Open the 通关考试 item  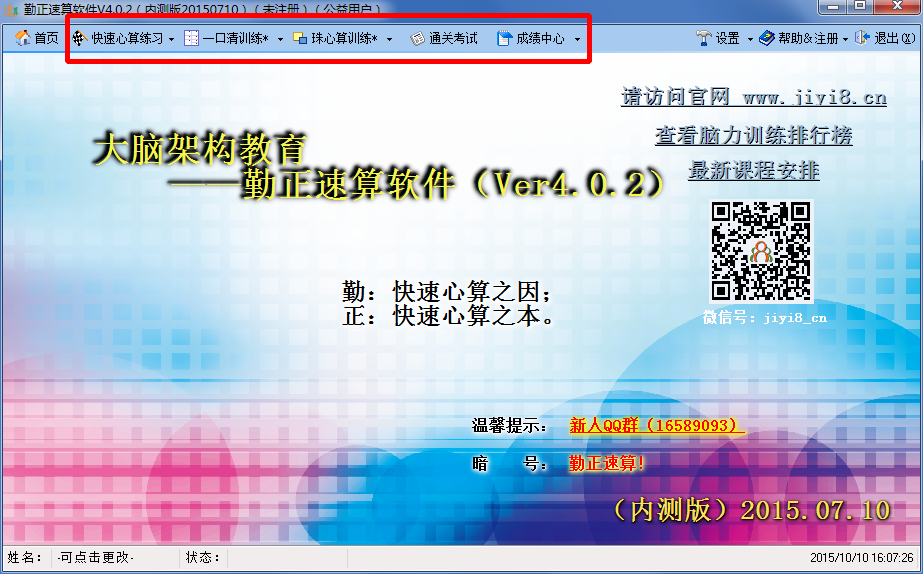click(453, 39)
